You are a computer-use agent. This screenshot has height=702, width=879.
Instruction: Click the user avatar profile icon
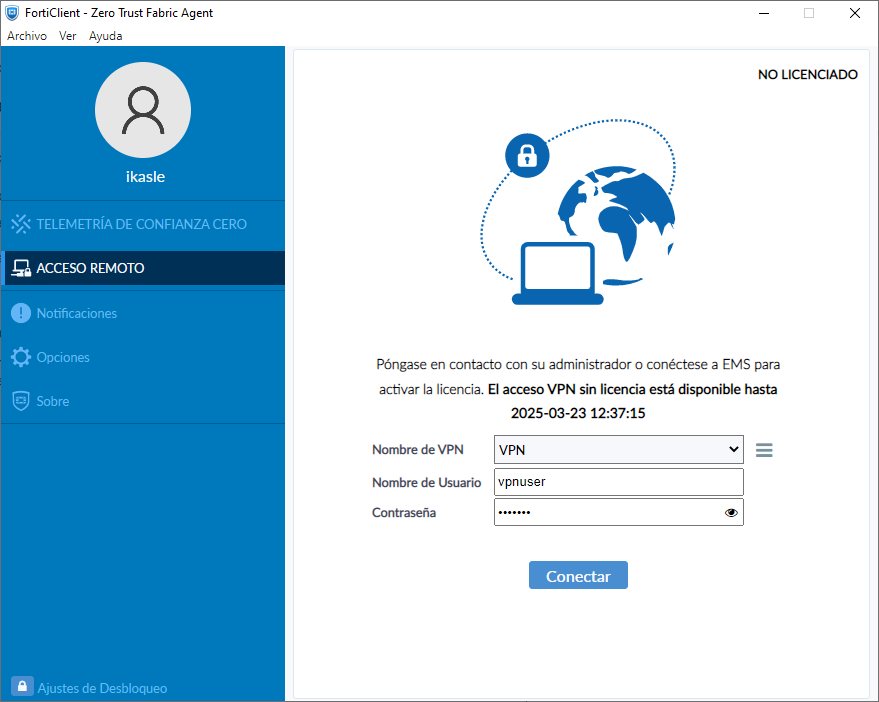[x=142, y=110]
